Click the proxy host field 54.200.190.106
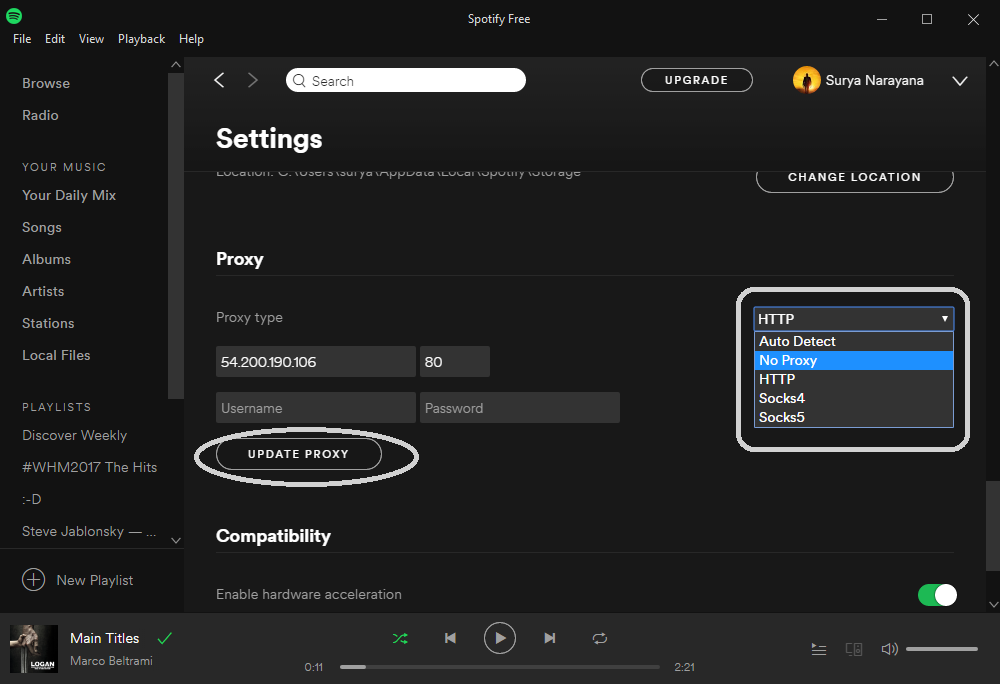The height and width of the screenshot is (684, 1000). coord(316,361)
